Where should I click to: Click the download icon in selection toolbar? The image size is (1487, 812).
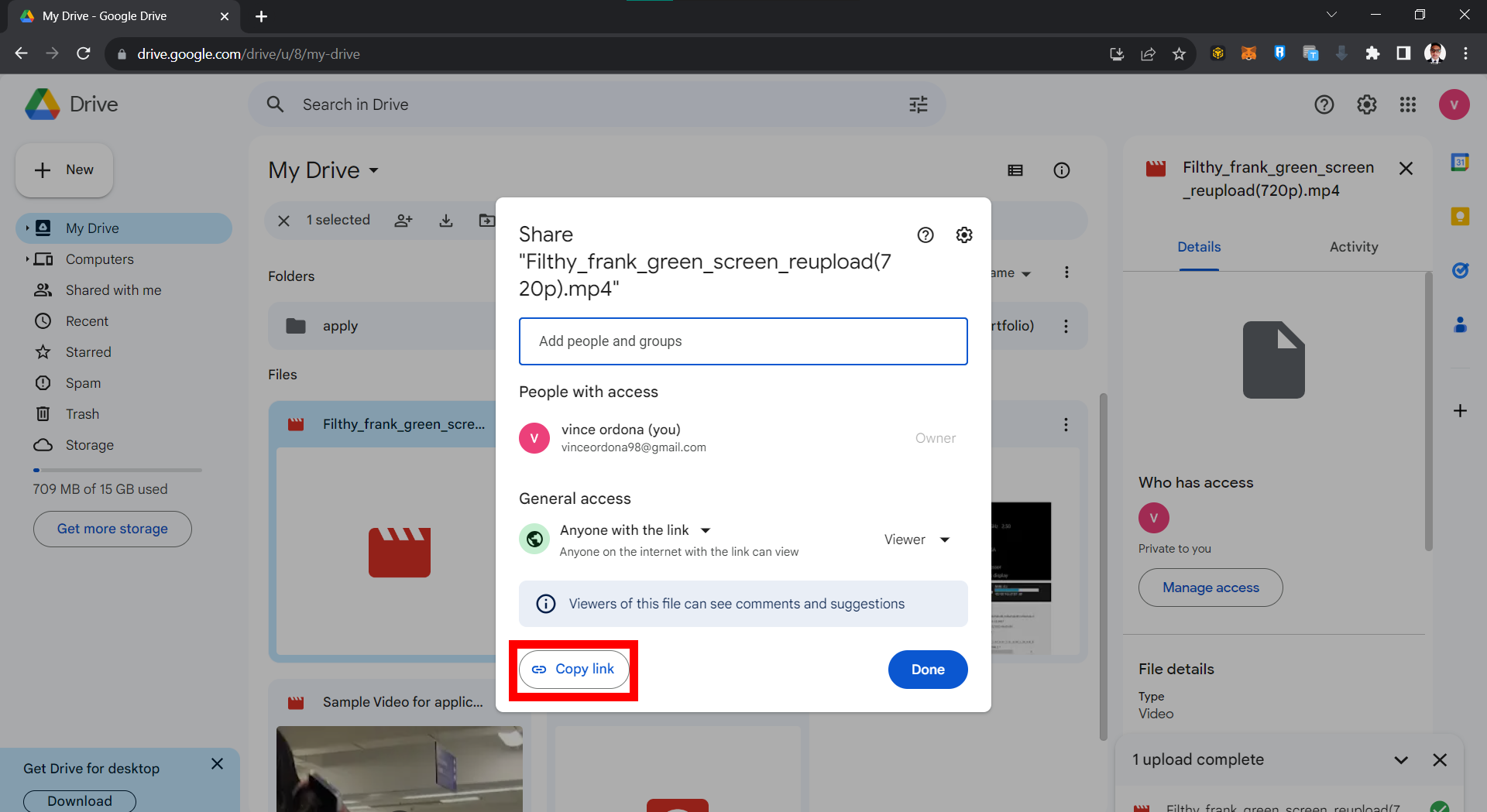click(446, 221)
